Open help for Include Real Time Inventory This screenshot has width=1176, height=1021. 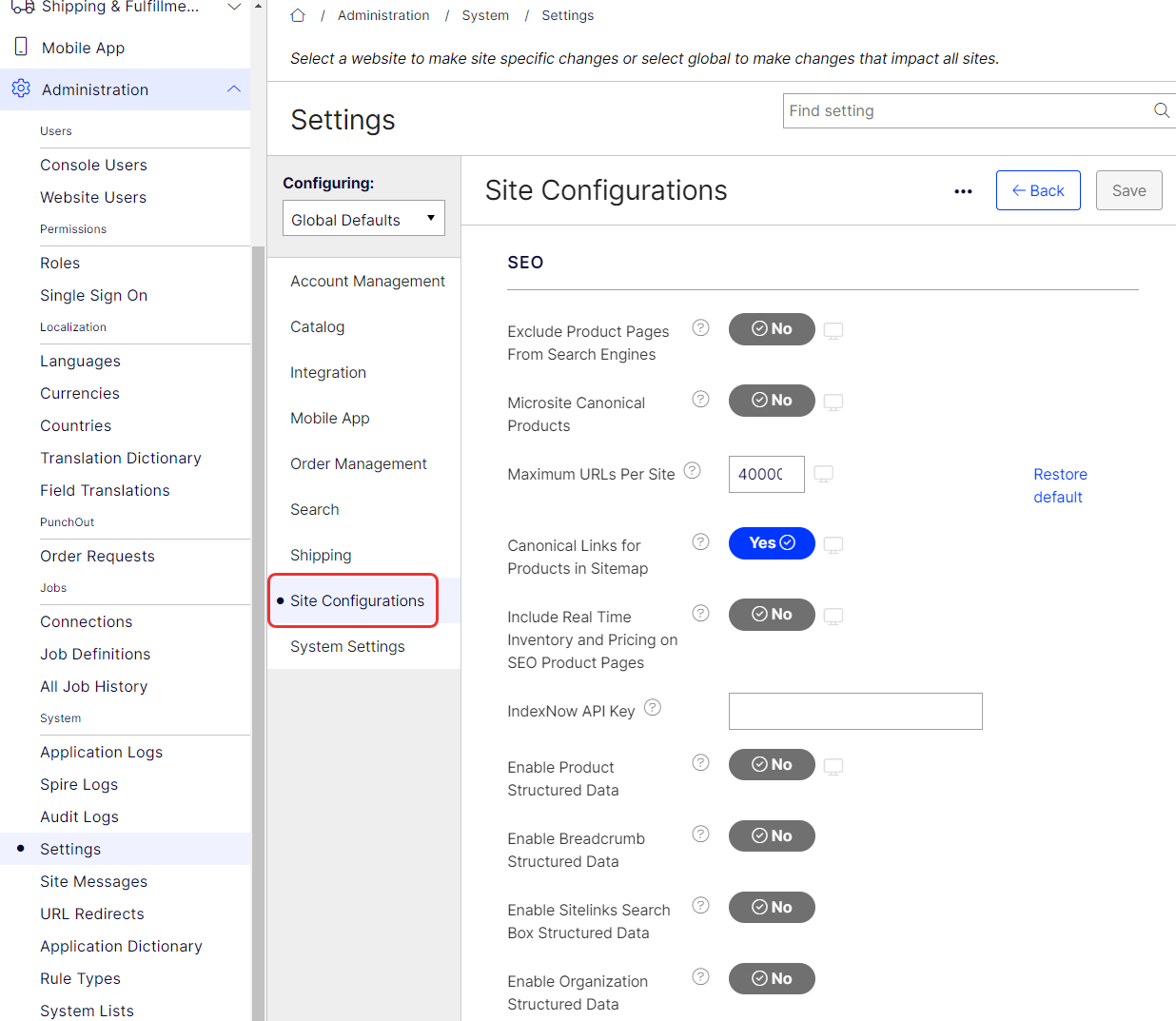point(700,613)
